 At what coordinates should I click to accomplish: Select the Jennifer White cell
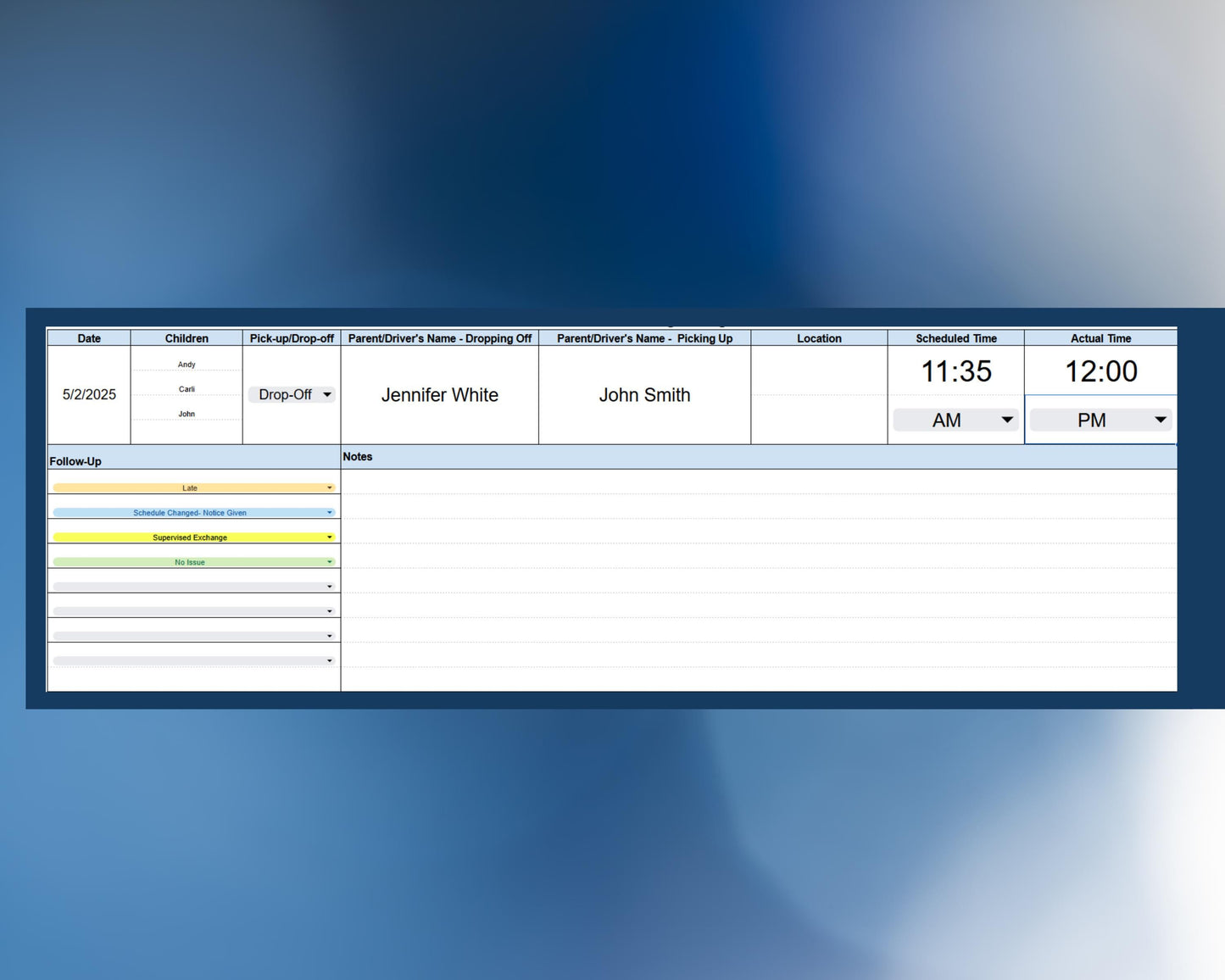(440, 395)
